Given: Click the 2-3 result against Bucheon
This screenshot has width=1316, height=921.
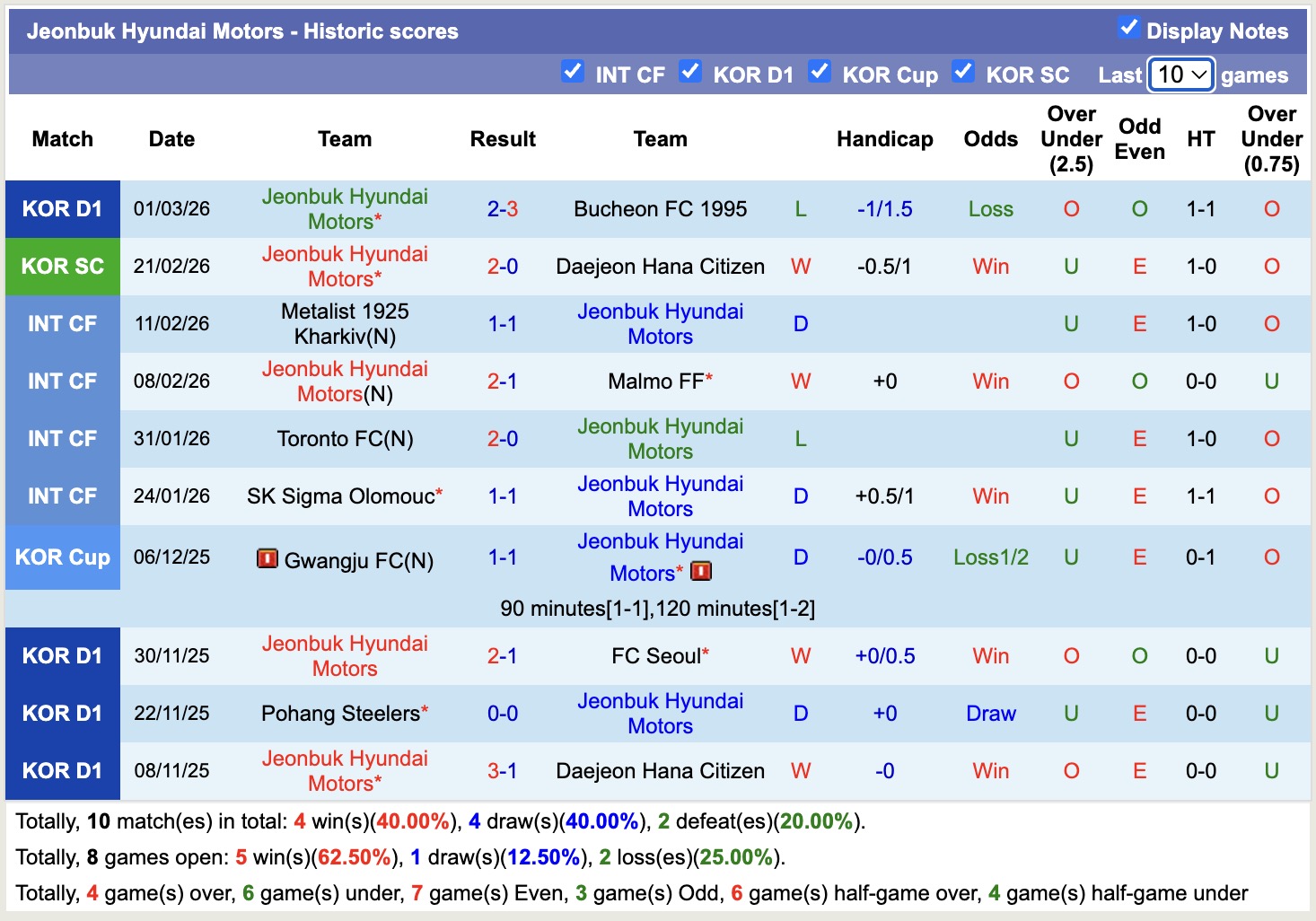Looking at the screenshot, I should pyautogui.click(x=503, y=209).
